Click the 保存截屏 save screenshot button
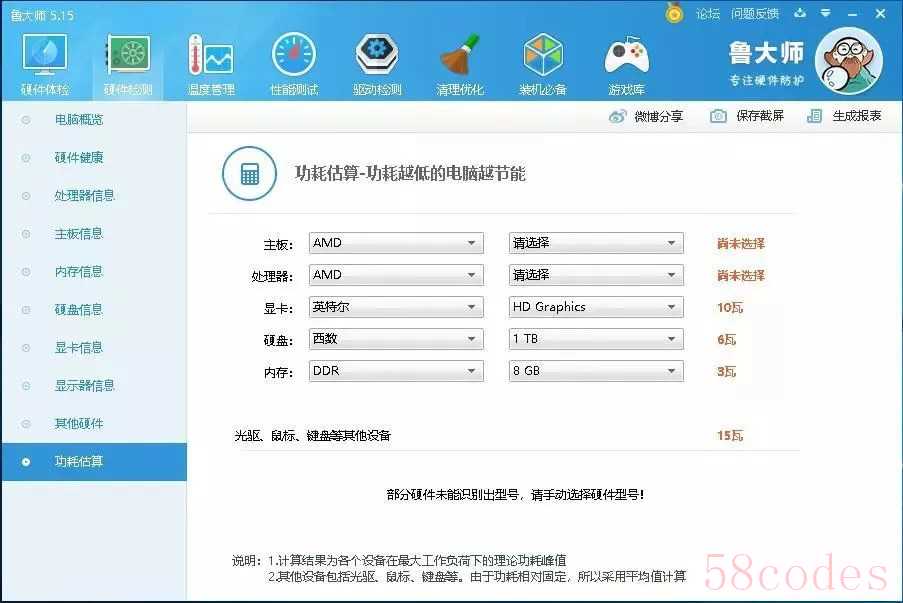Viewport: 903px width, 603px height. 748,116
